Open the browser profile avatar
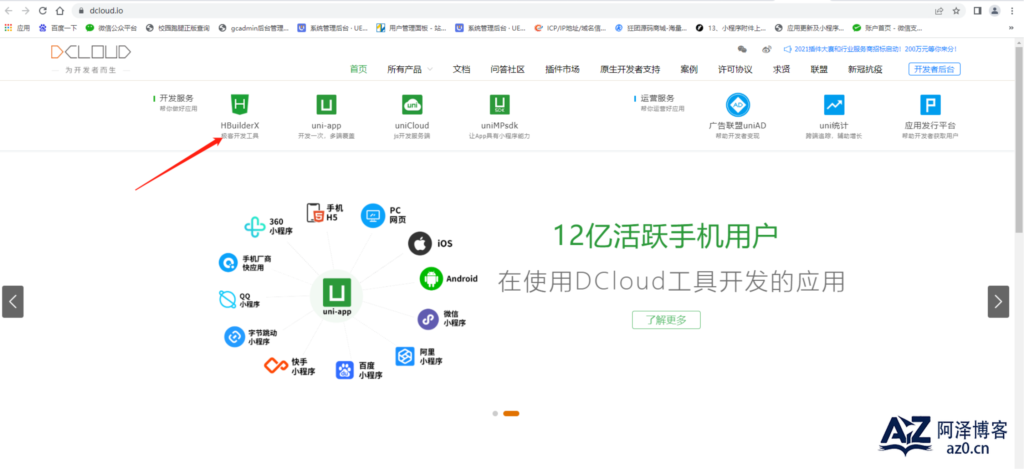 [x=995, y=10]
